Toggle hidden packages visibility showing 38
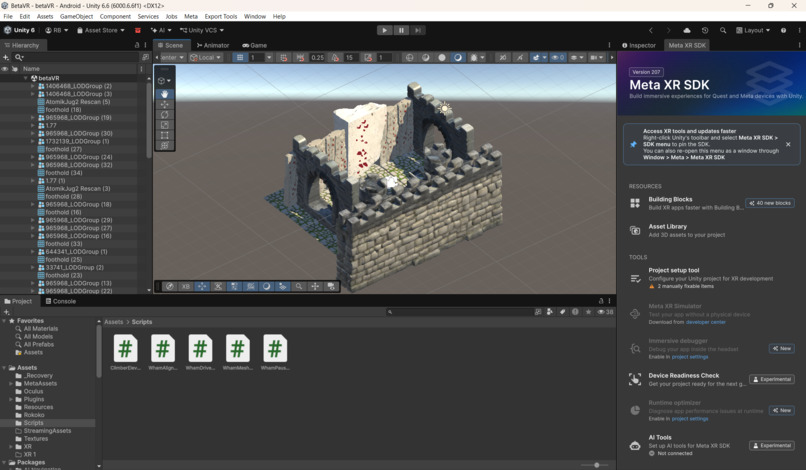The width and height of the screenshot is (806, 470). point(605,312)
